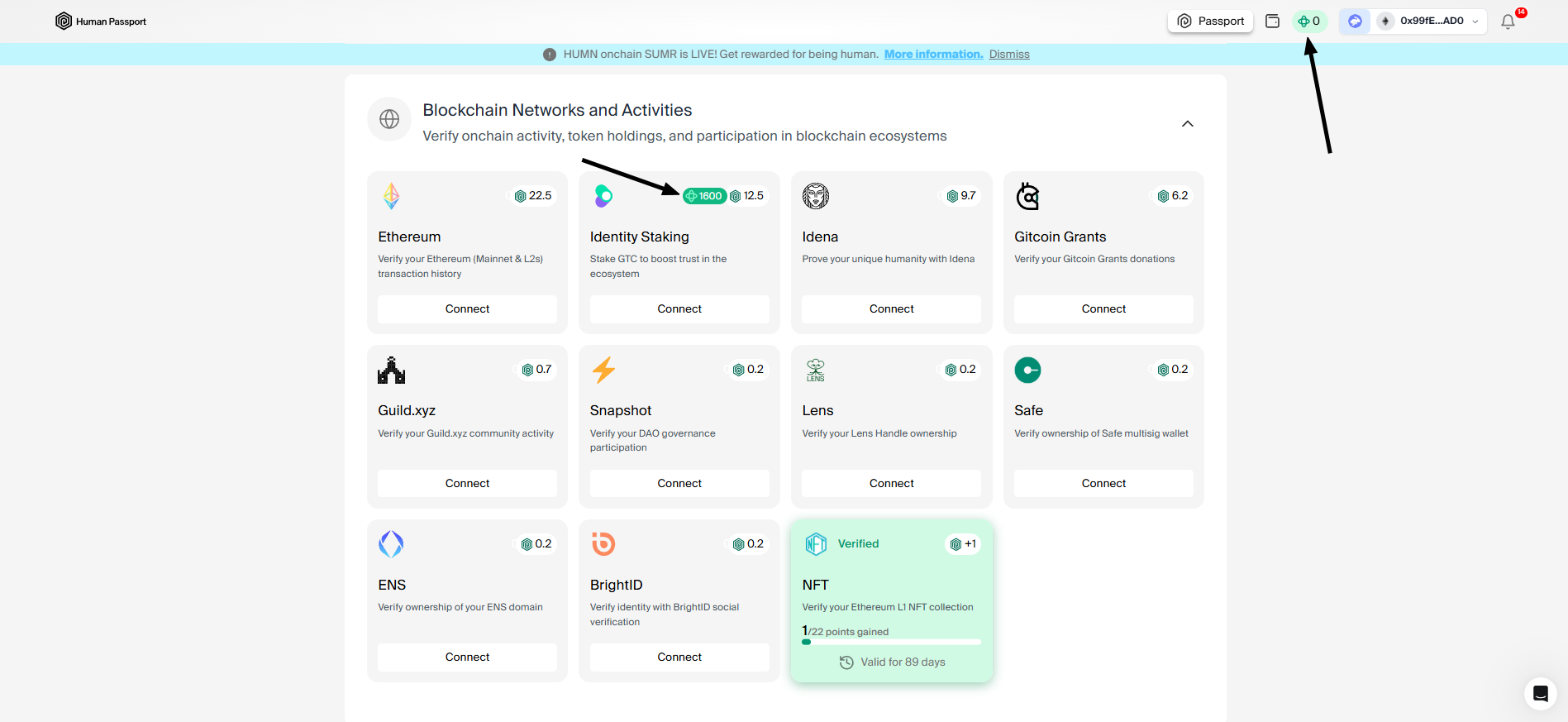Click the Guild.xyz 0.7 points badge
This screenshot has height=722, width=1568.
coord(536,370)
